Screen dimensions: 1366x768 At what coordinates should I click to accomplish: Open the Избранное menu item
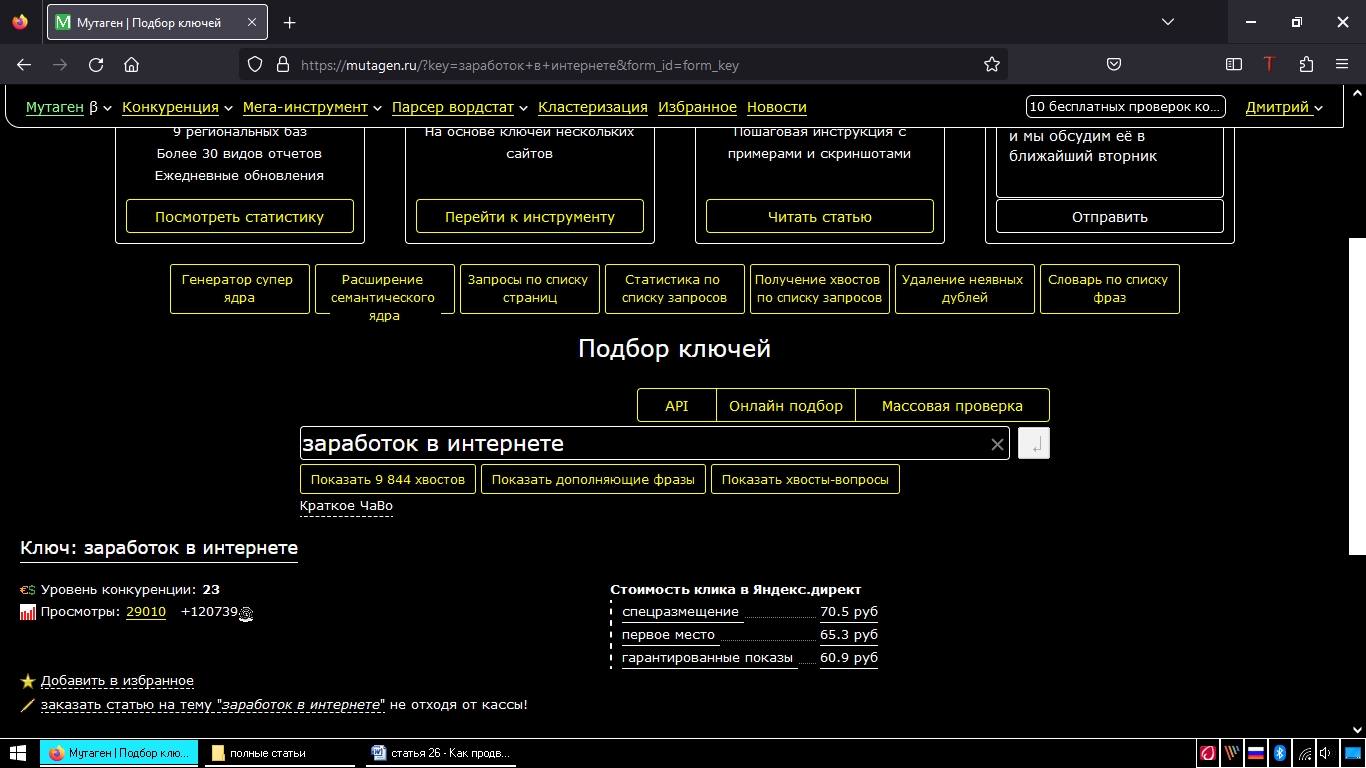(697, 107)
